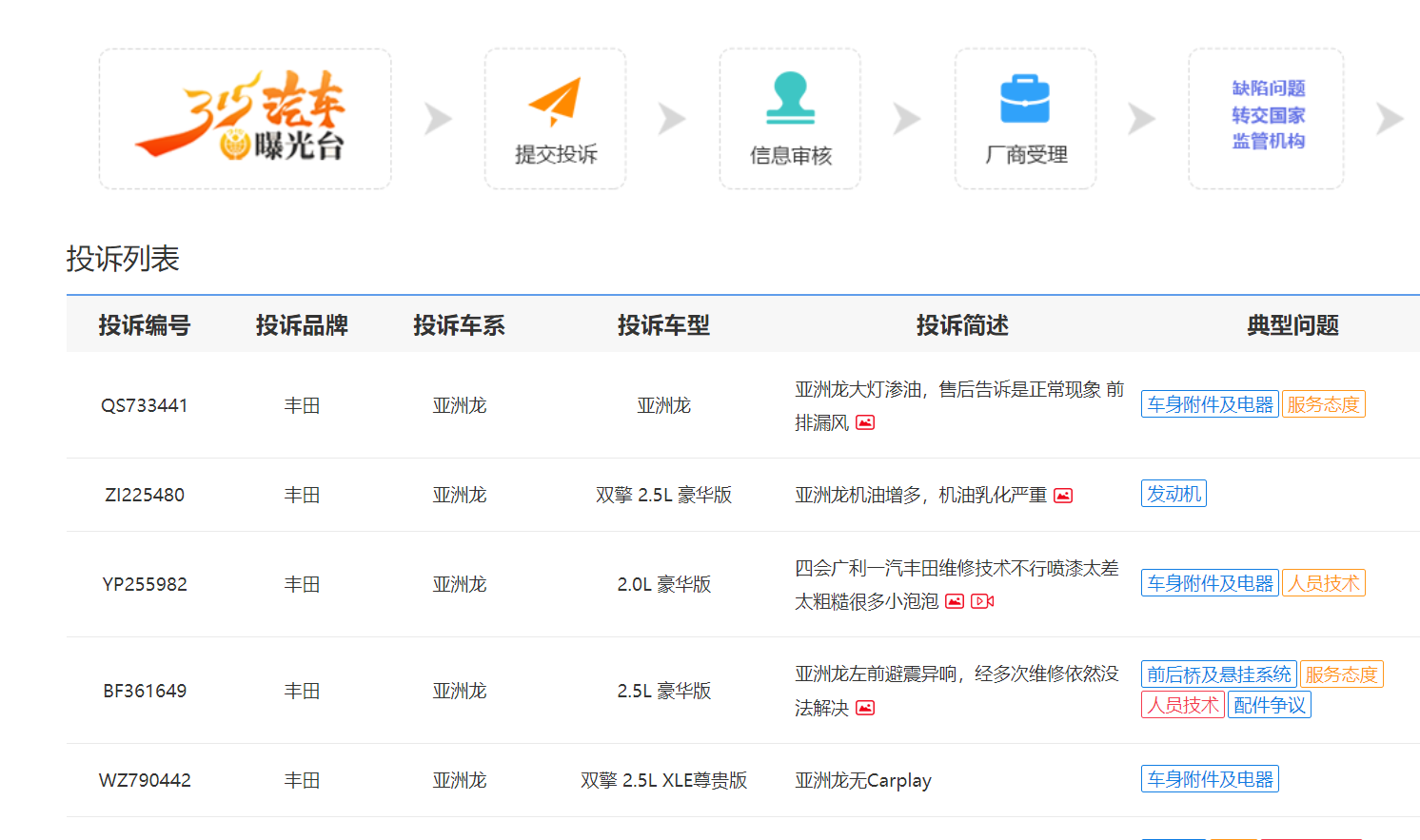Image resolution: width=1420 pixels, height=840 pixels.
Task: Click the 典型问题 column header
Action: [x=1292, y=325]
